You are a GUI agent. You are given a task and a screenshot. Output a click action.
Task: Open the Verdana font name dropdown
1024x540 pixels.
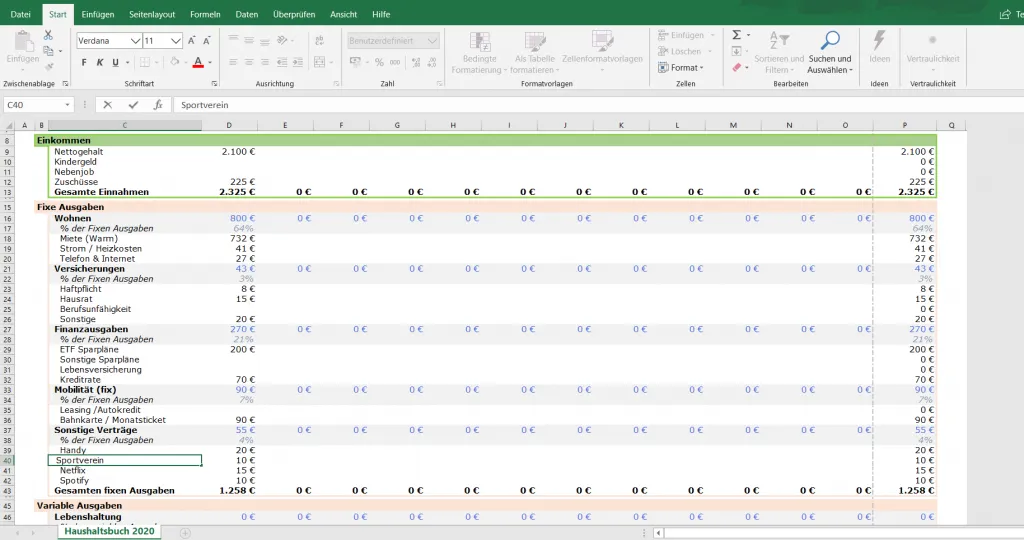(x=135, y=41)
